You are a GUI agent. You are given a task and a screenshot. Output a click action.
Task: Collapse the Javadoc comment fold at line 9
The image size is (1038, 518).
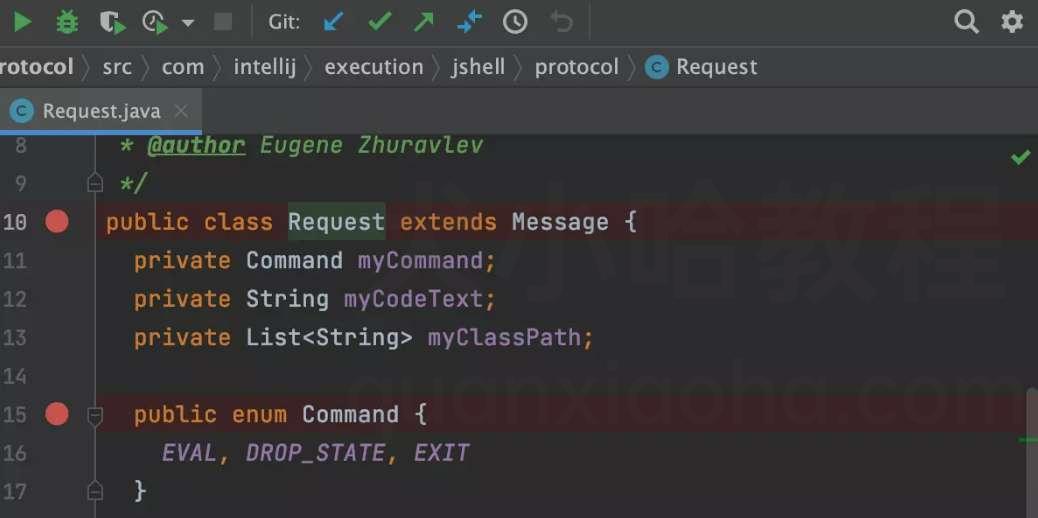tap(95, 183)
